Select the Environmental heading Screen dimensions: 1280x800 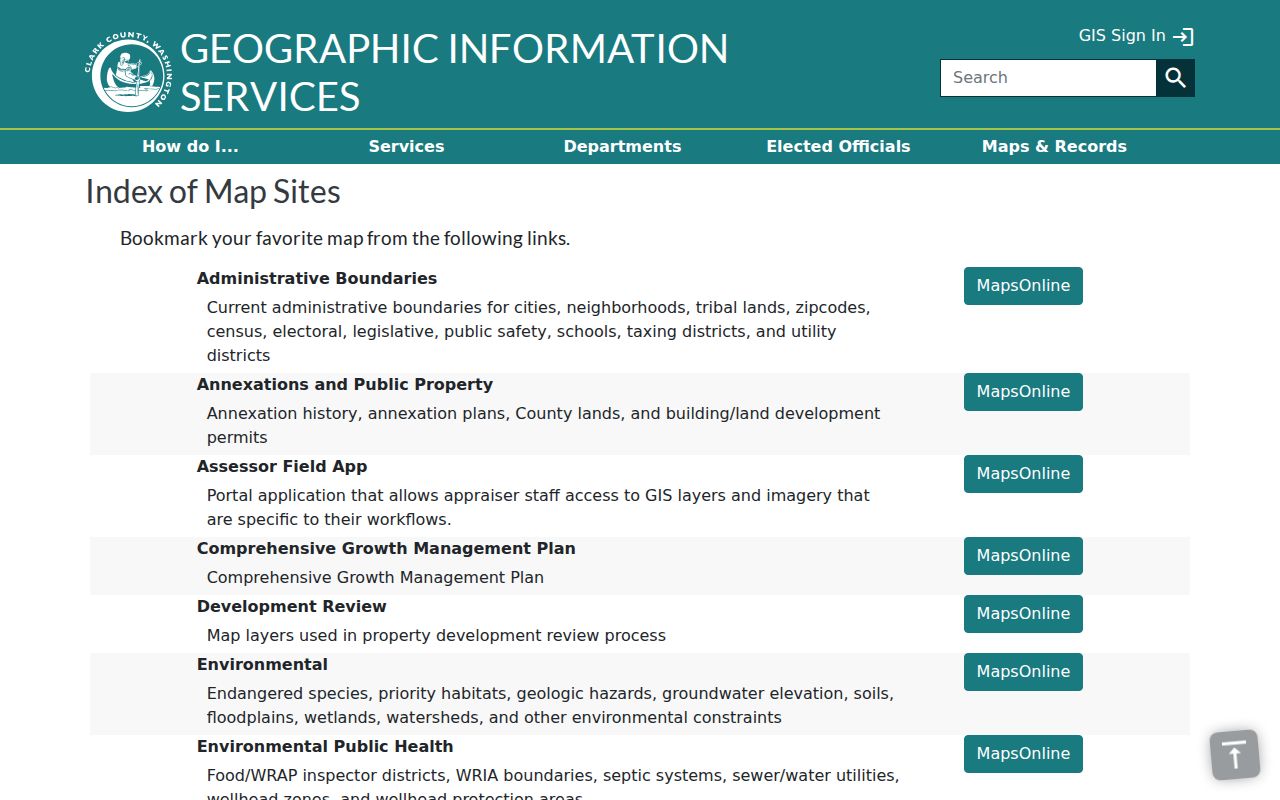[262, 664]
